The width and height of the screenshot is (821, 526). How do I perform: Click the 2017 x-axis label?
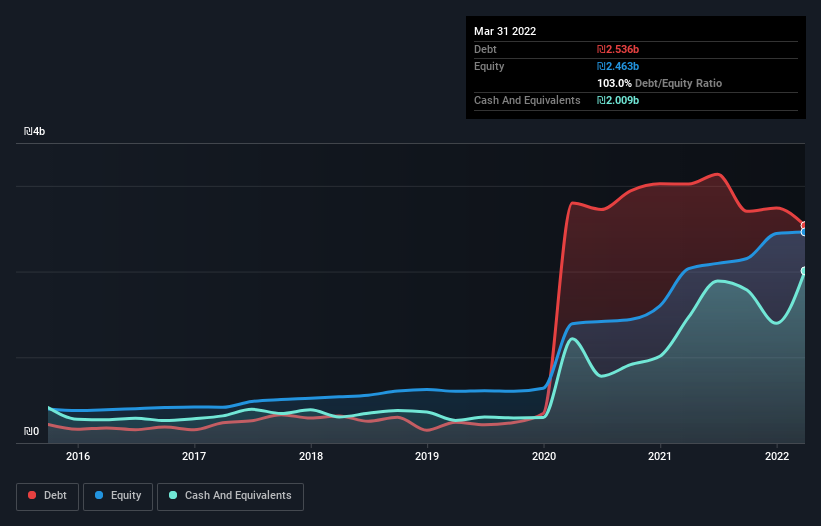[194, 456]
